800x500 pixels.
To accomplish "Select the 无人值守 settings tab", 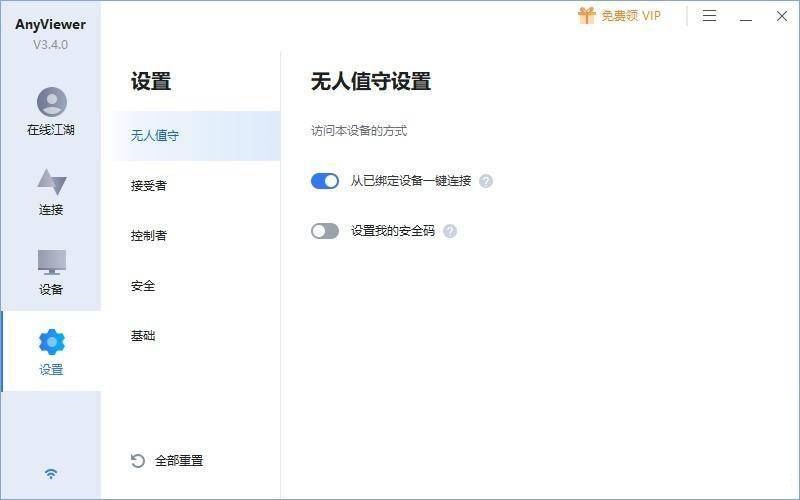I will (155, 136).
